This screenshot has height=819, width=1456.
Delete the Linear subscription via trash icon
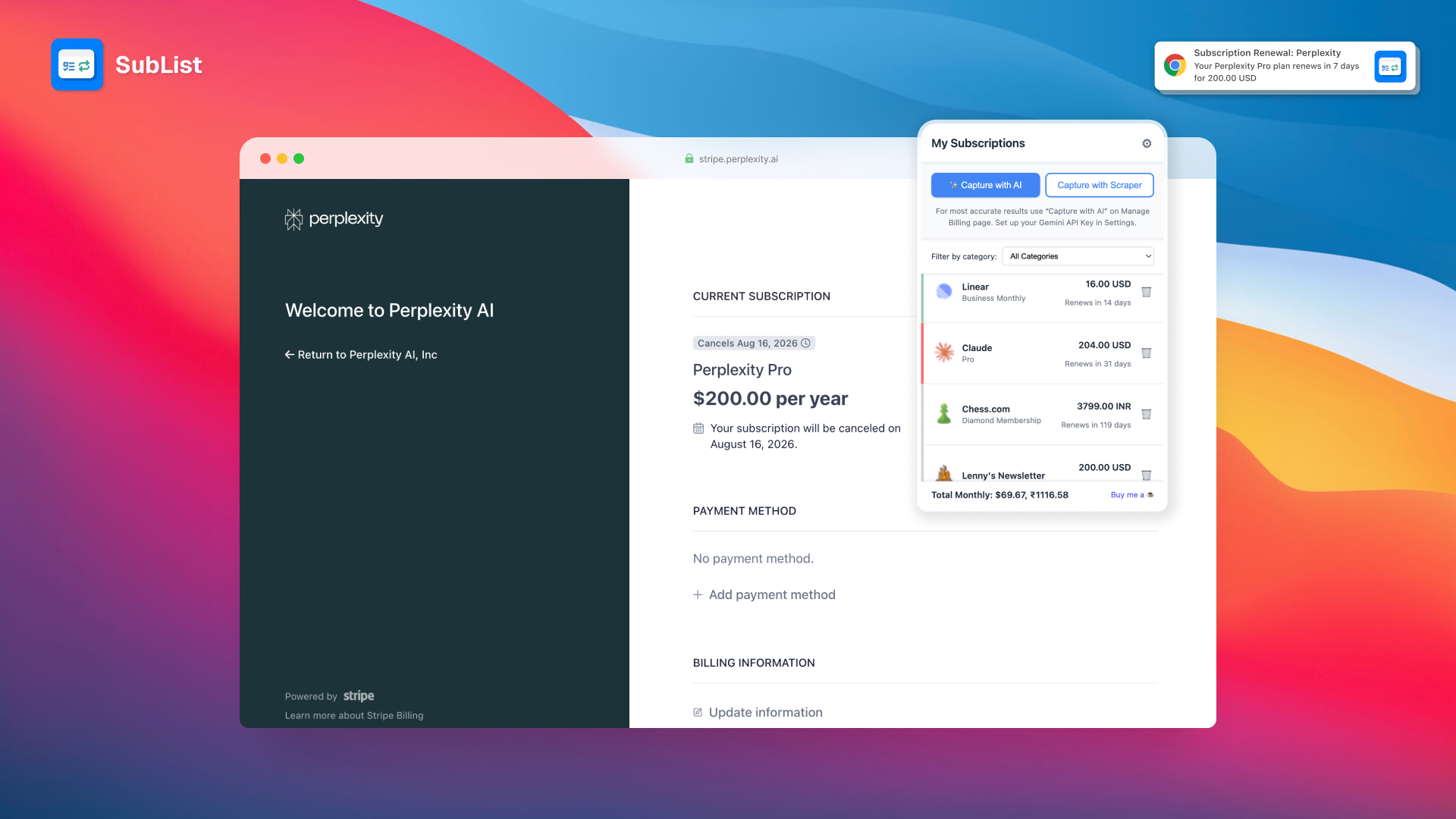click(1147, 292)
